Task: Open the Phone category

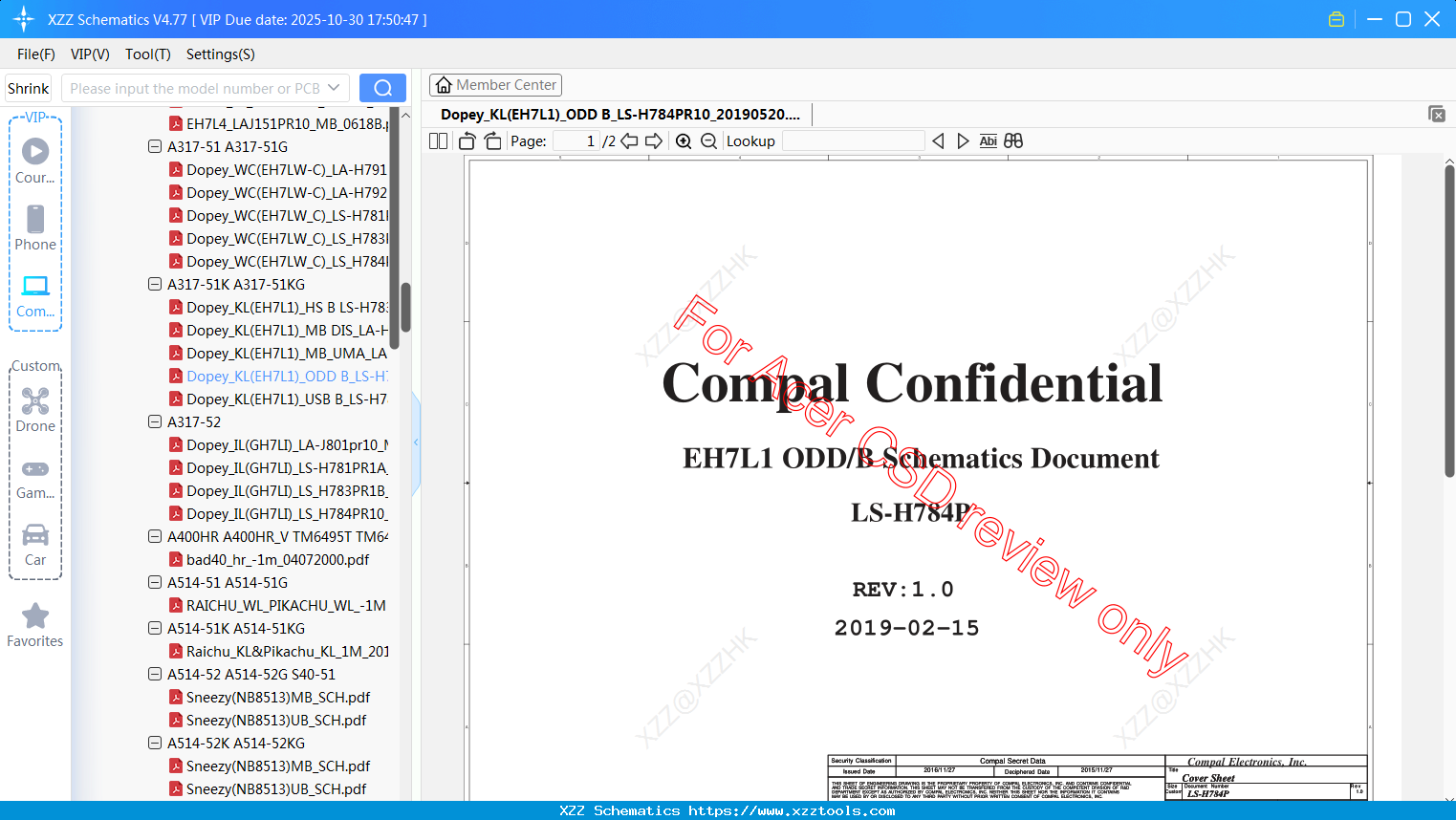Action: point(35,228)
